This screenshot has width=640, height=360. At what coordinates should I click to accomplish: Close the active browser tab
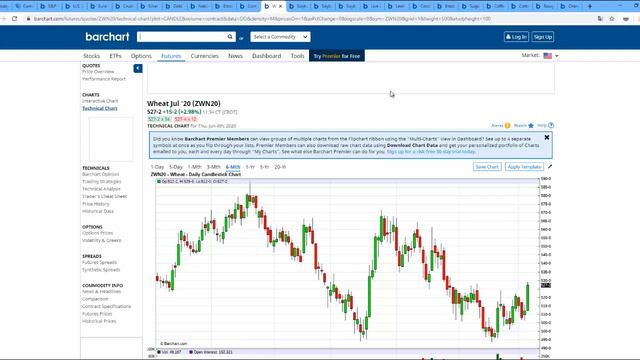tap(280, 6)
